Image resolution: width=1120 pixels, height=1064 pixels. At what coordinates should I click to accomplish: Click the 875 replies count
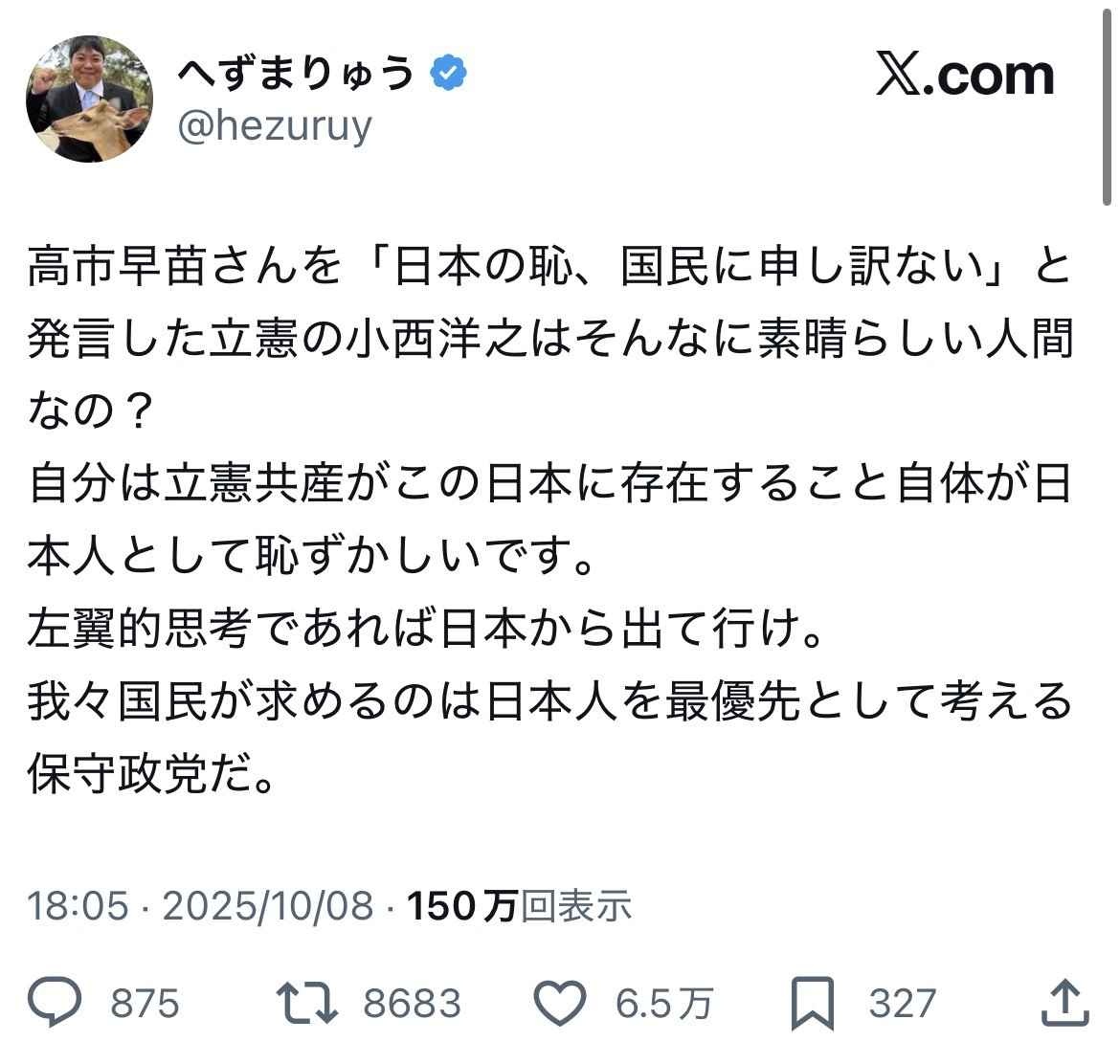(x=145, y=1004)
